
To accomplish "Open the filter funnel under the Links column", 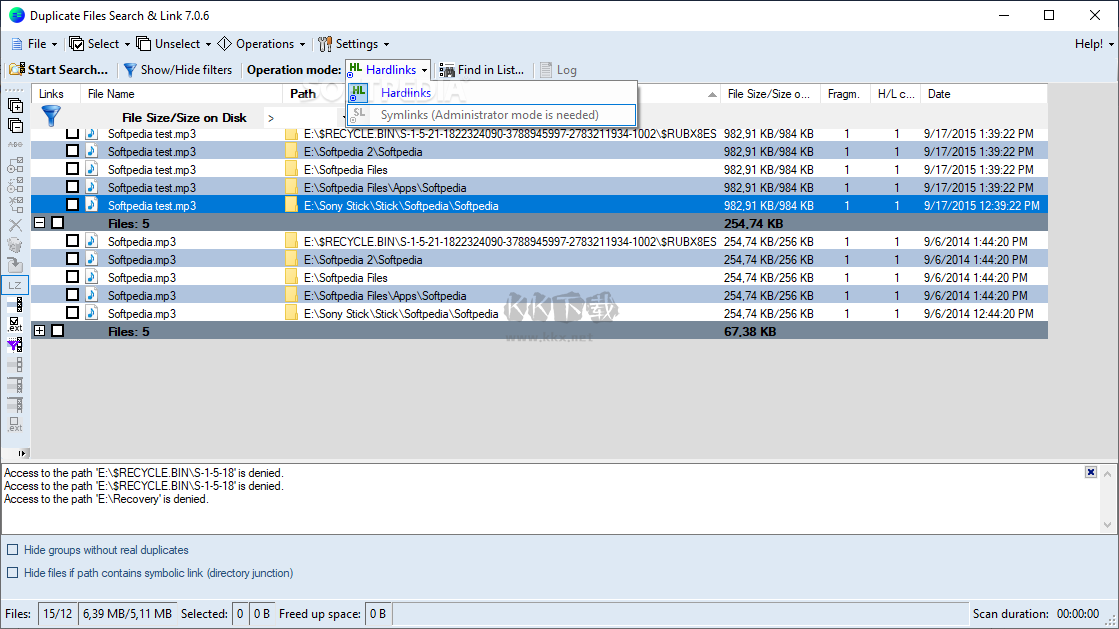I will (x=50, y=116).
